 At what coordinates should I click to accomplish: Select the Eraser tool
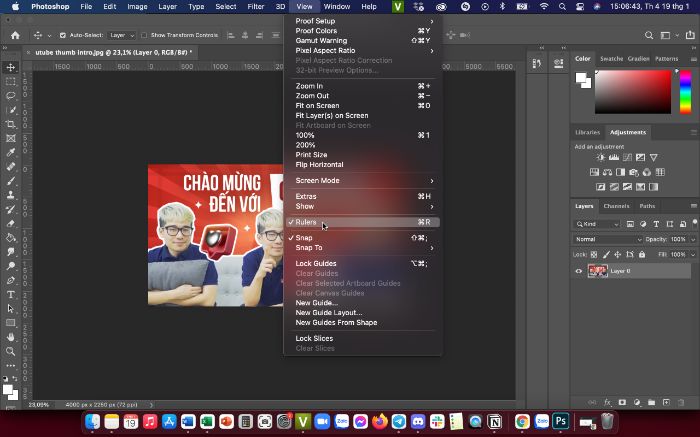(x=11, y=224)
